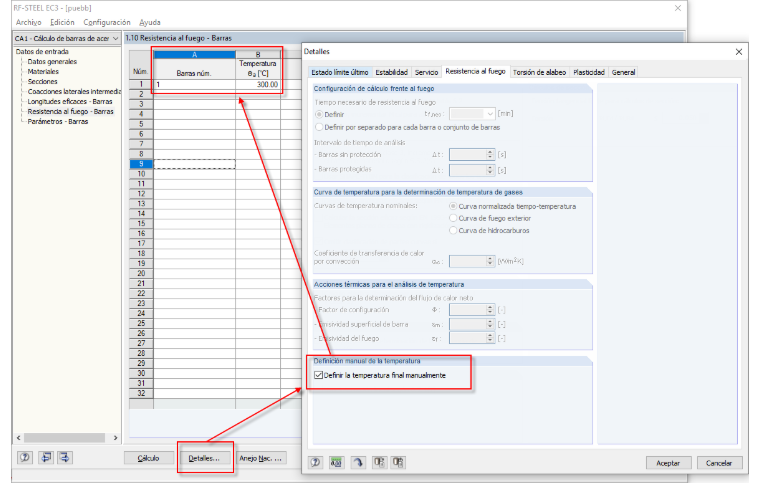Choose Curva de fuego exterior radio
The height and width of the screenshot is (483, 760).
tap(453, 218)
